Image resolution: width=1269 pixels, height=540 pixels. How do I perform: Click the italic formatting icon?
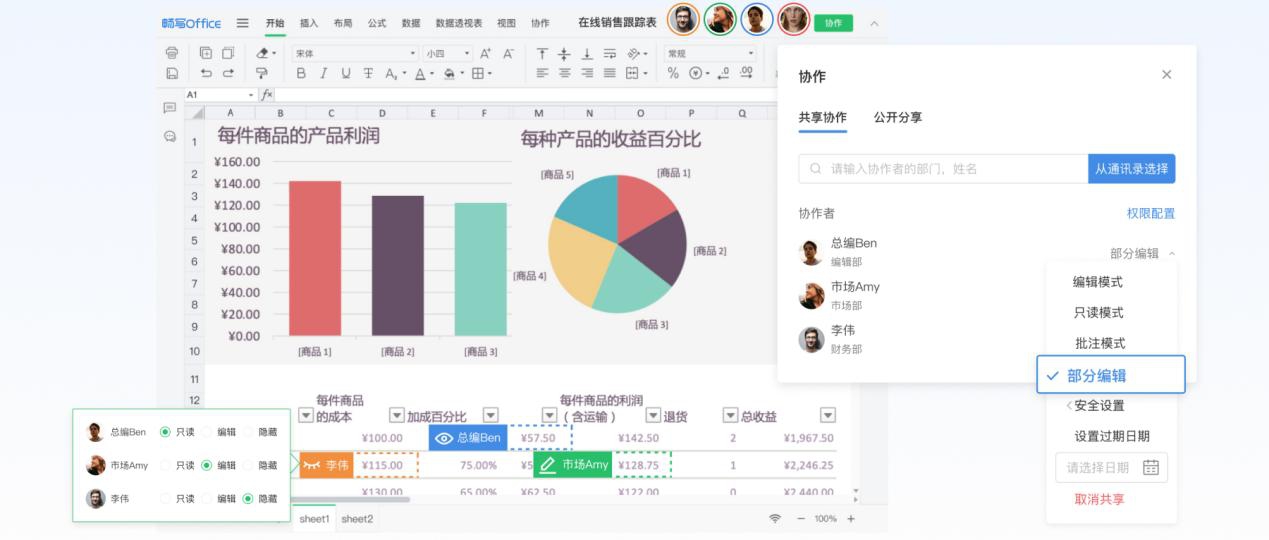pos(323,73)
